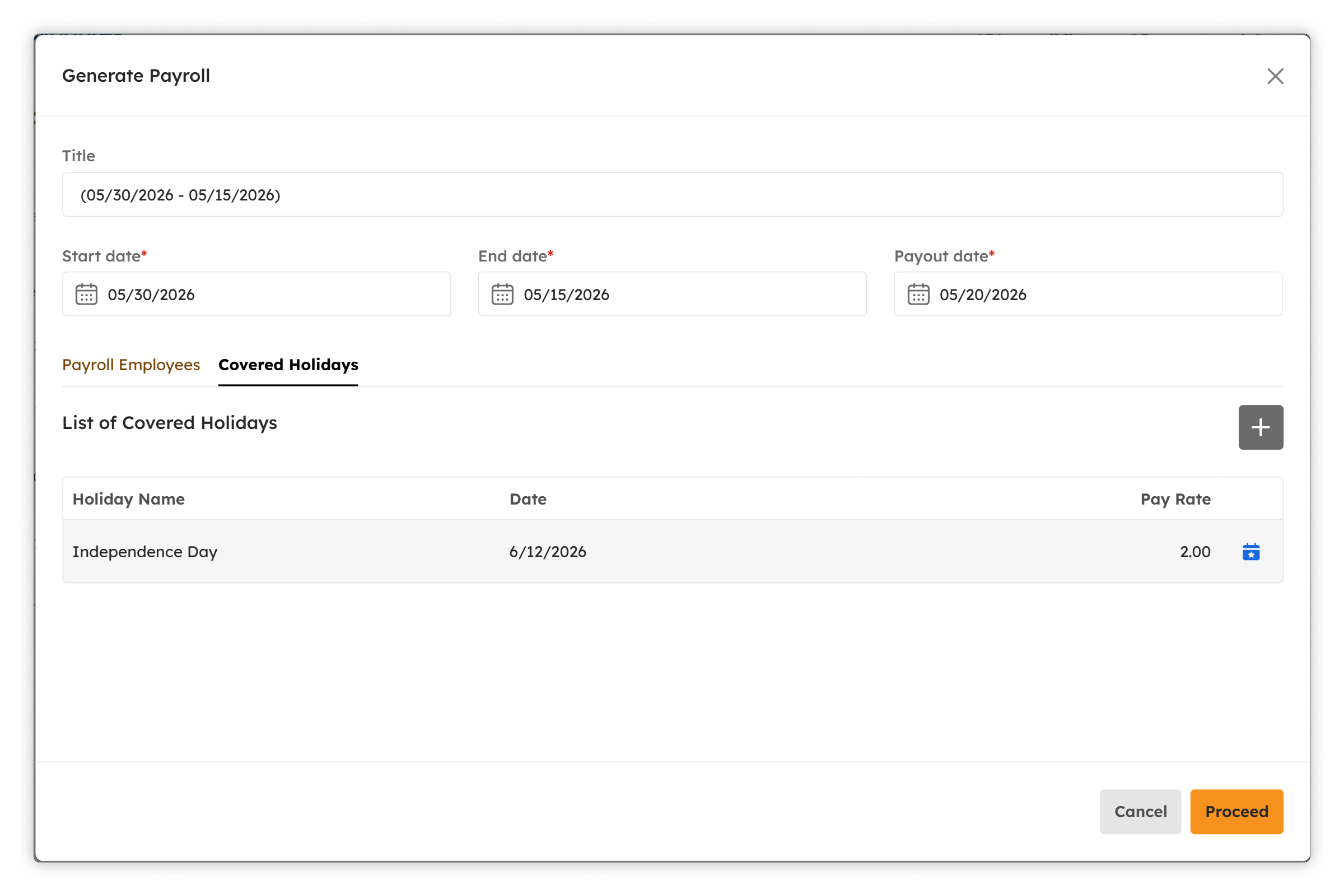Switch to the Payroll Employees tab

(x=131, y=365)
